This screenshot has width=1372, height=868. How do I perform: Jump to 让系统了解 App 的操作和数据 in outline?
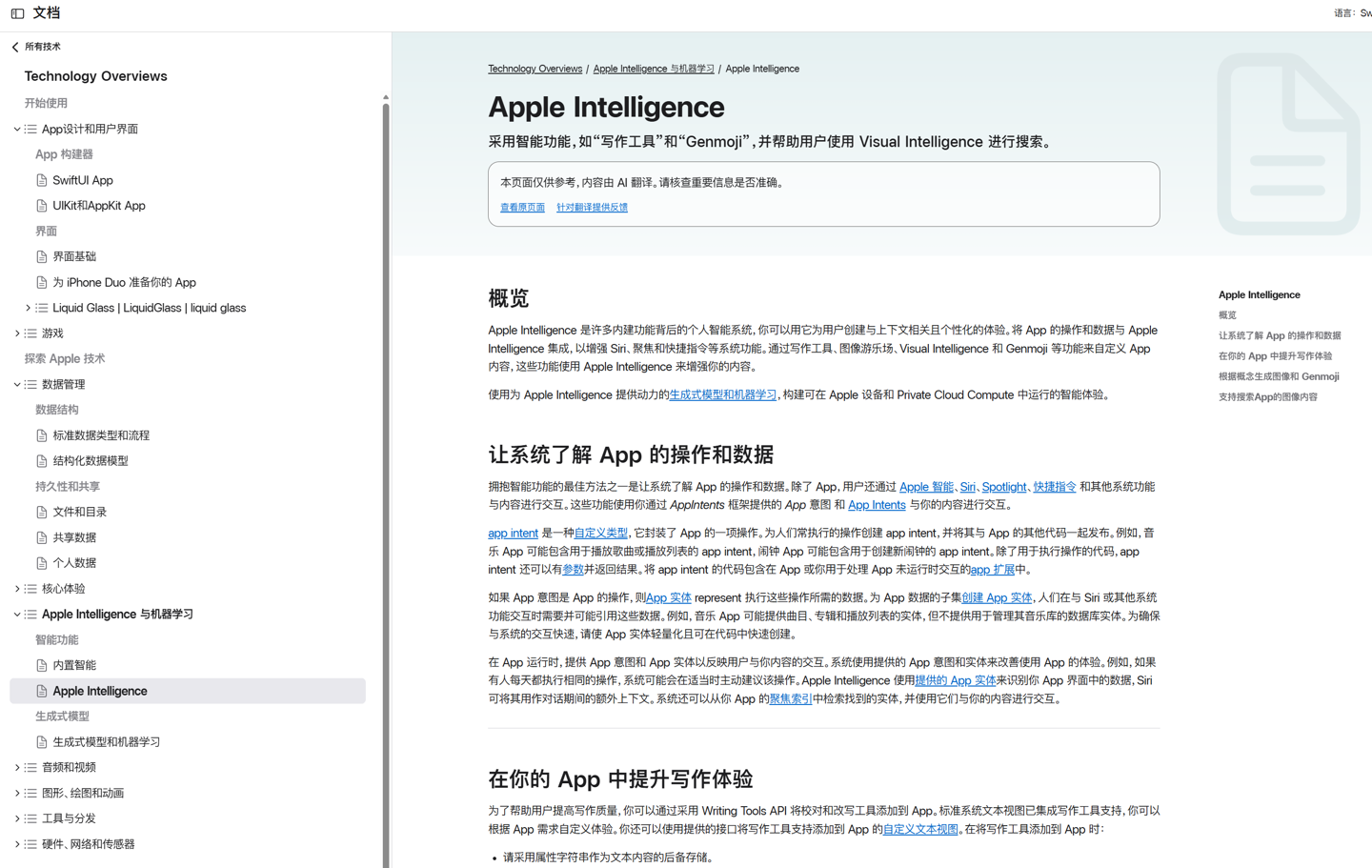tap(1280, 335)
